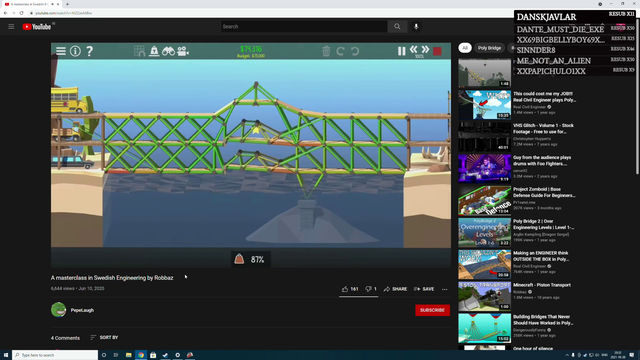Dislike the video with thumbs down
This screenshot has height=360, width=640.
click(x=371, y=289)
